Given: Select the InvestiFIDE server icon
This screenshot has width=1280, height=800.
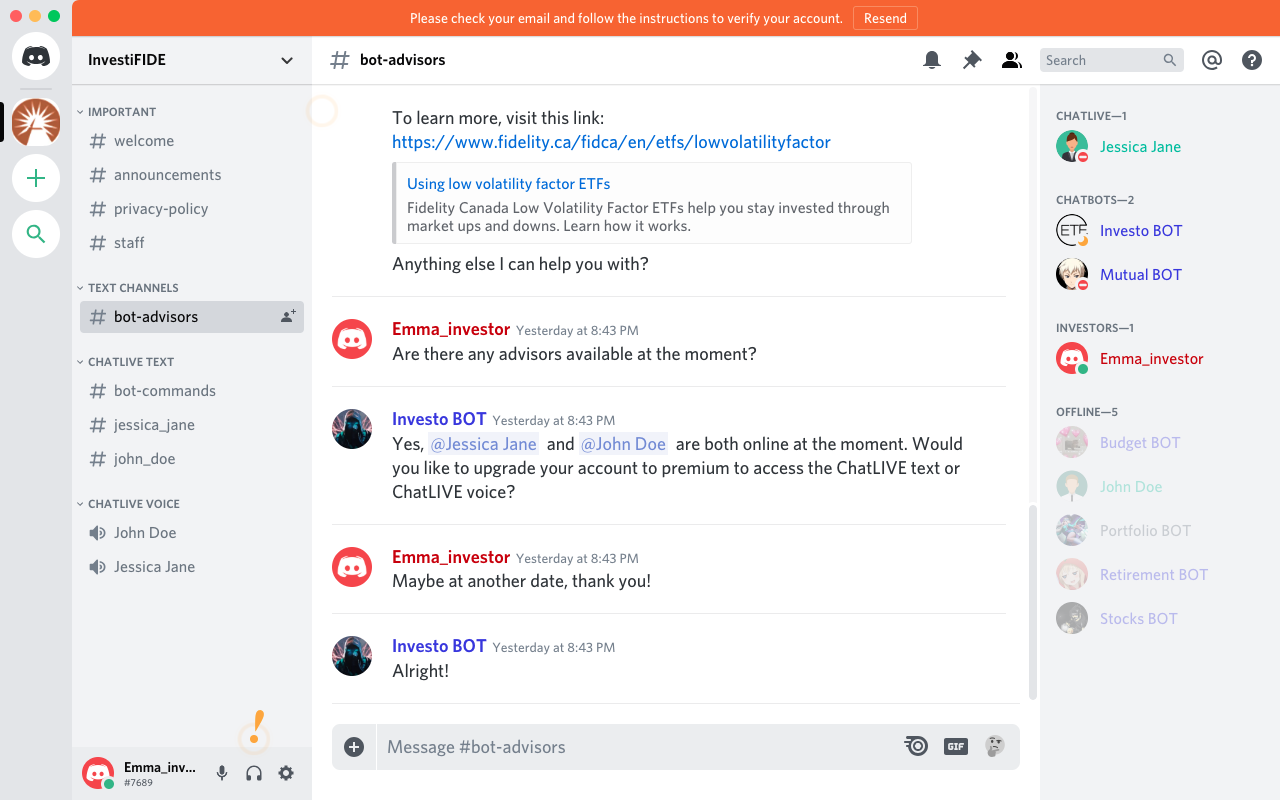Looking at the screenshot, I should click(36, 123).
